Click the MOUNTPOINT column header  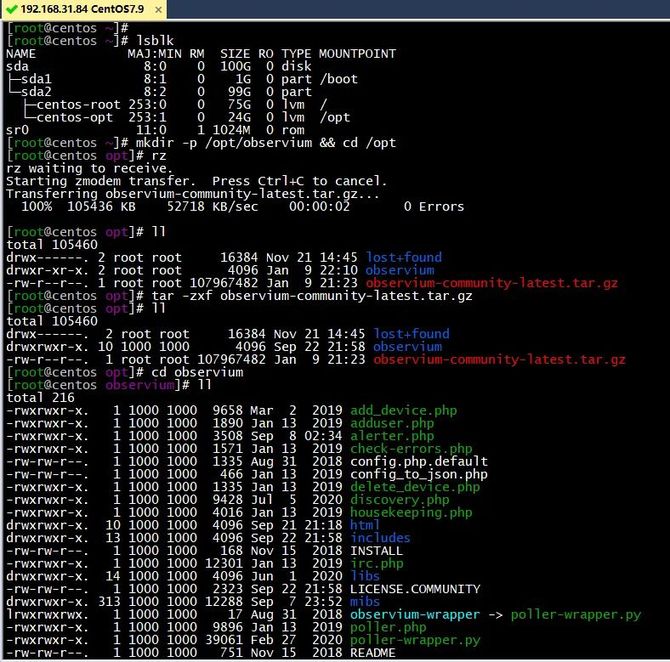[x=357, y=53]
